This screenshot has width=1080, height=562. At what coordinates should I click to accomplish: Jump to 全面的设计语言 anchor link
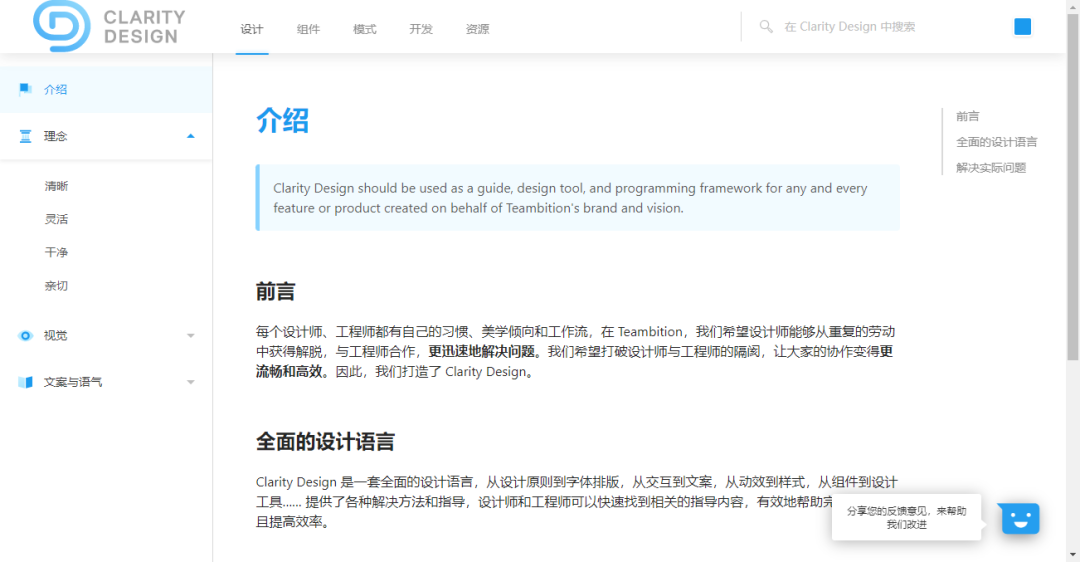(x=996, y=142)
